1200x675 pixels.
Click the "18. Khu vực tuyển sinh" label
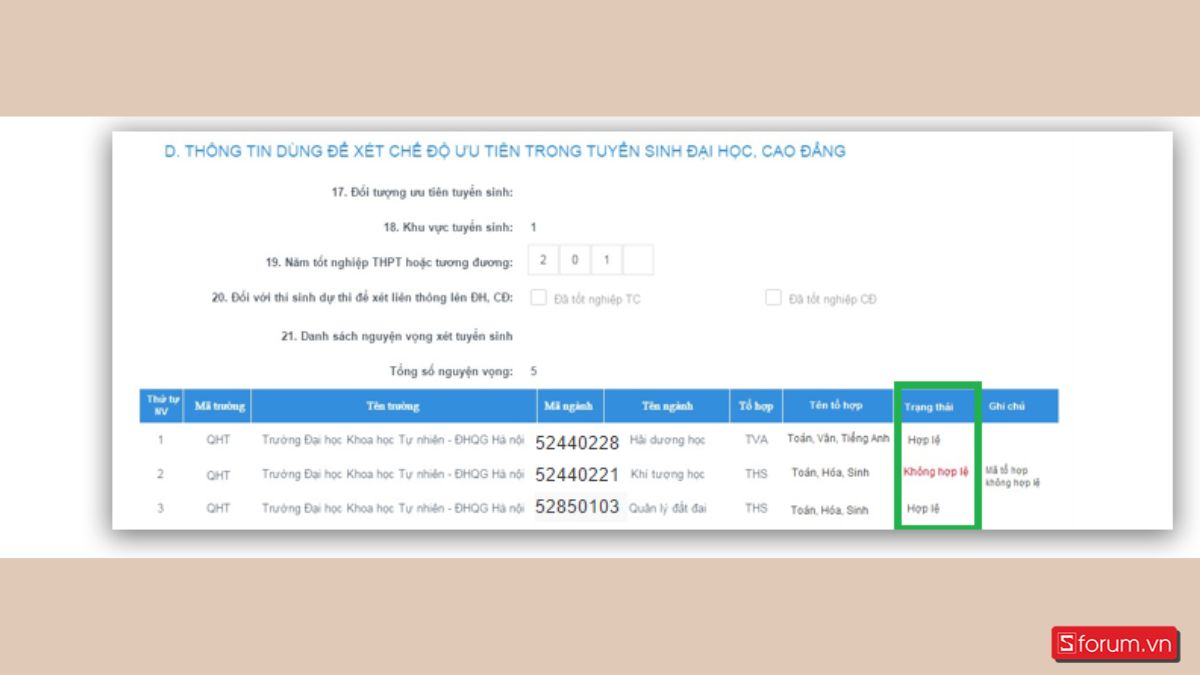[449, 227]
